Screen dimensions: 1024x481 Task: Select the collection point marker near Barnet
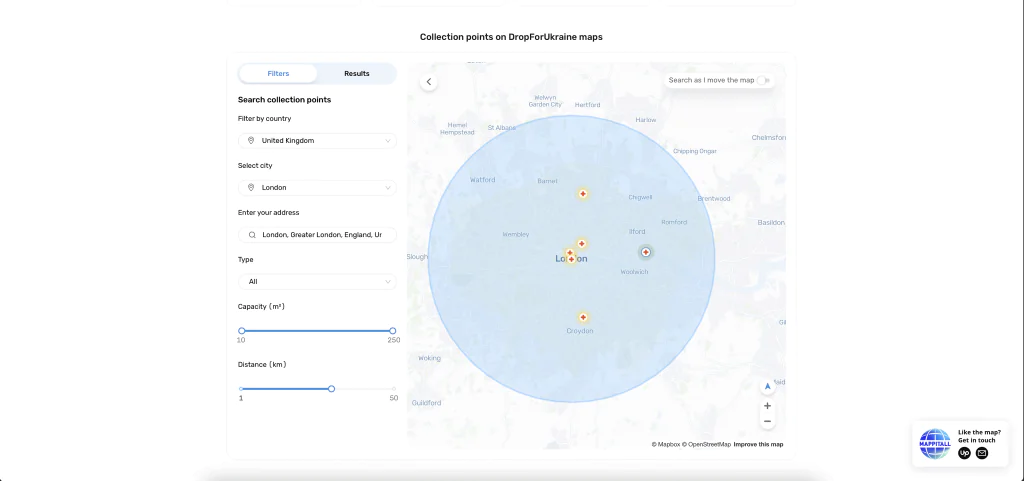pyautogui.click(x=583, y=194)
